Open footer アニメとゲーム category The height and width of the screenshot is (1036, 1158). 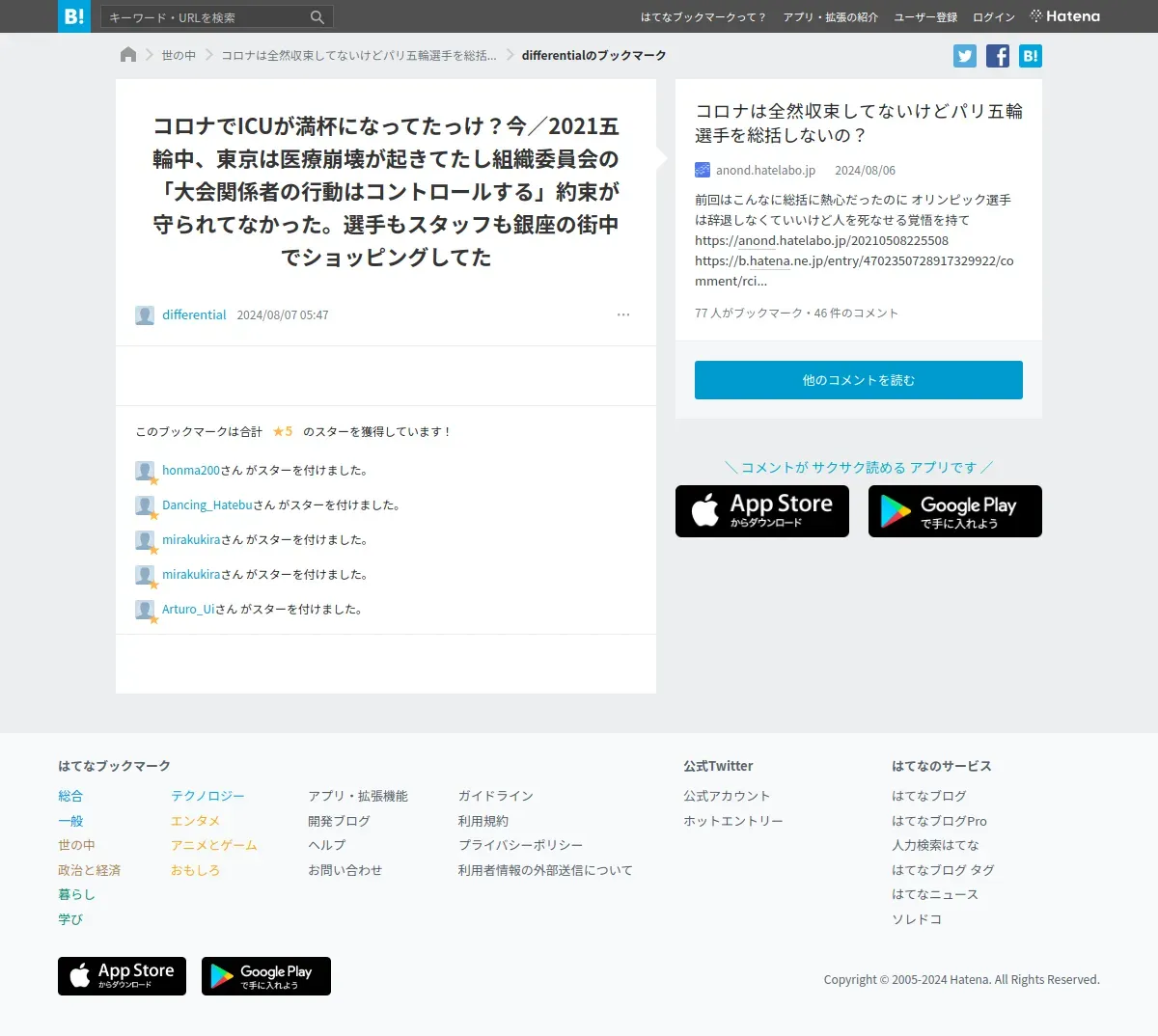coord(213,845)
